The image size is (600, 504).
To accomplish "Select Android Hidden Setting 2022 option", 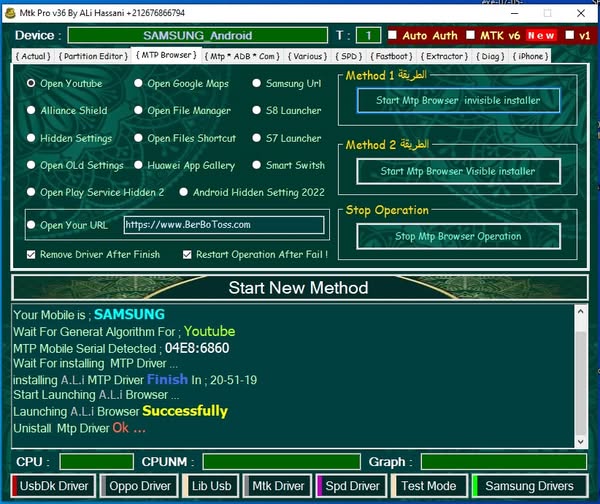I will (185, 193).
